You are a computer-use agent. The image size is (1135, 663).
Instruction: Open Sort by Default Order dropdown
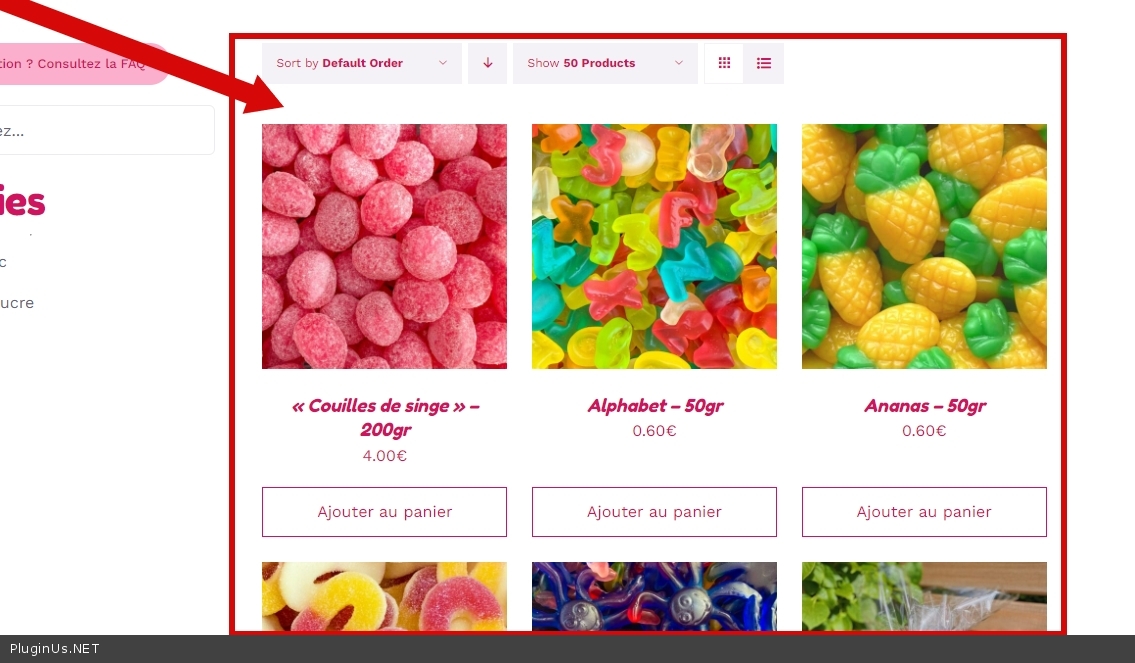[x=362, y=63]
